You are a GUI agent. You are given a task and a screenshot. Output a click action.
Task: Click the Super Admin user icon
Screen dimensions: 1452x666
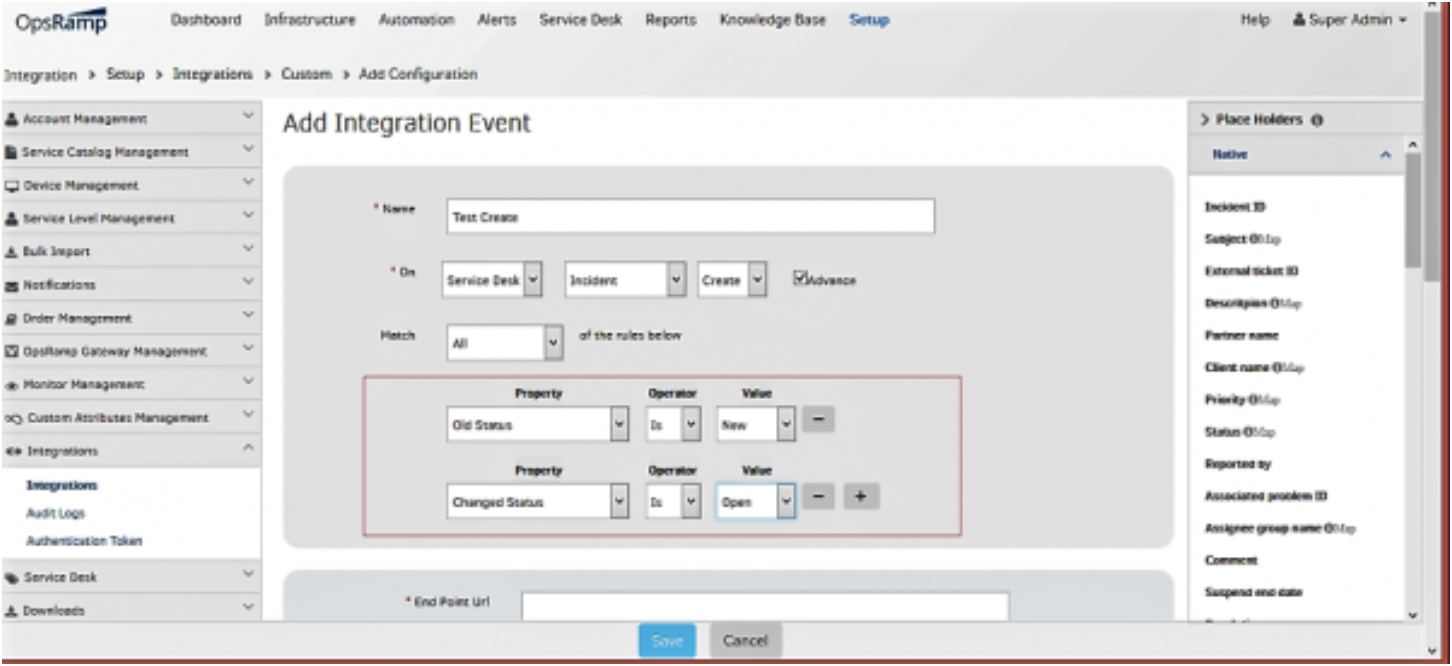pyautogui.click(x=1299, y=20)
